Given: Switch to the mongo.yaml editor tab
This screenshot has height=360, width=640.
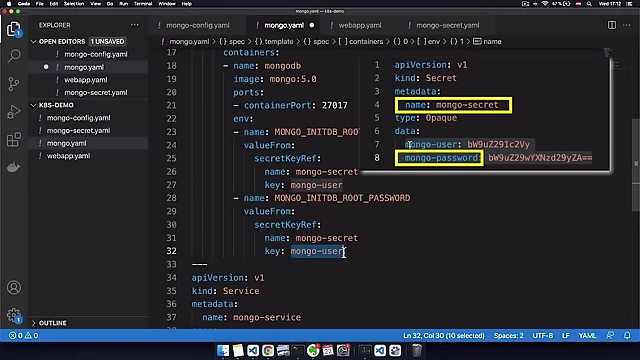Looking at the screenshot, I should click(284, 25).
